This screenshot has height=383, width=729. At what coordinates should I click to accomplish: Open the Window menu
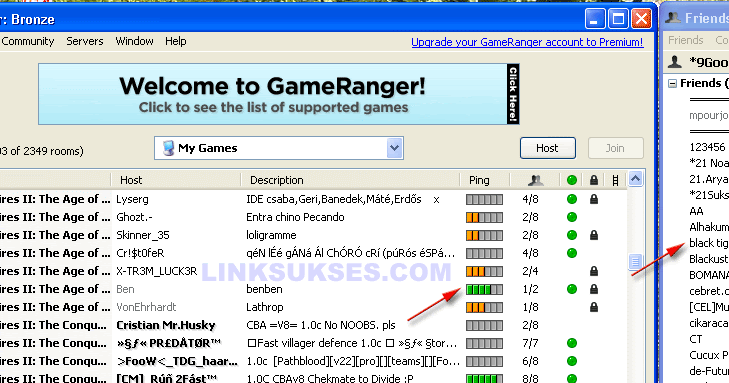click(x=134, y=41)
